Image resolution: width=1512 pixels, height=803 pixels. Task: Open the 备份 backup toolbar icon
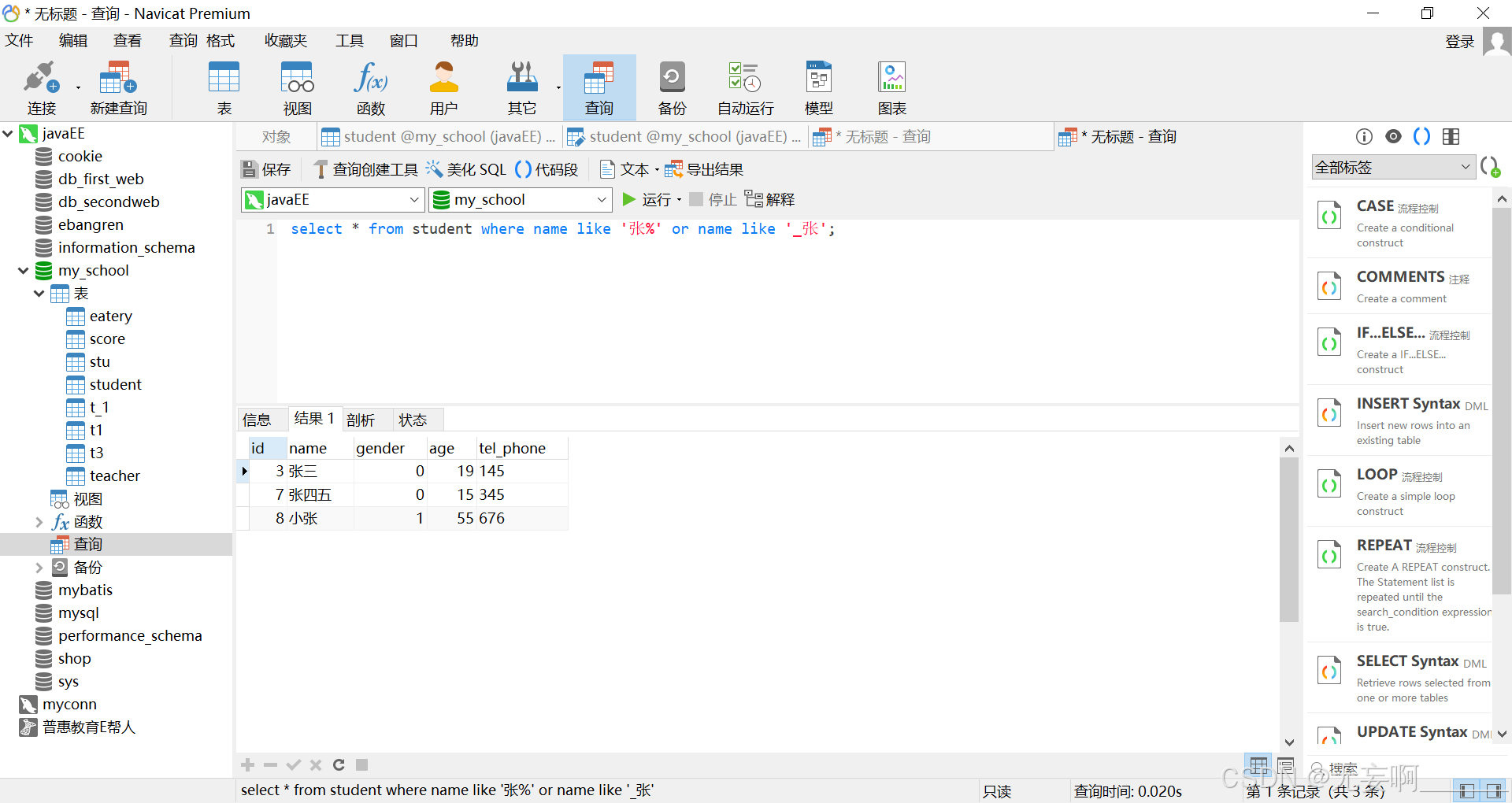click(672, 87)
